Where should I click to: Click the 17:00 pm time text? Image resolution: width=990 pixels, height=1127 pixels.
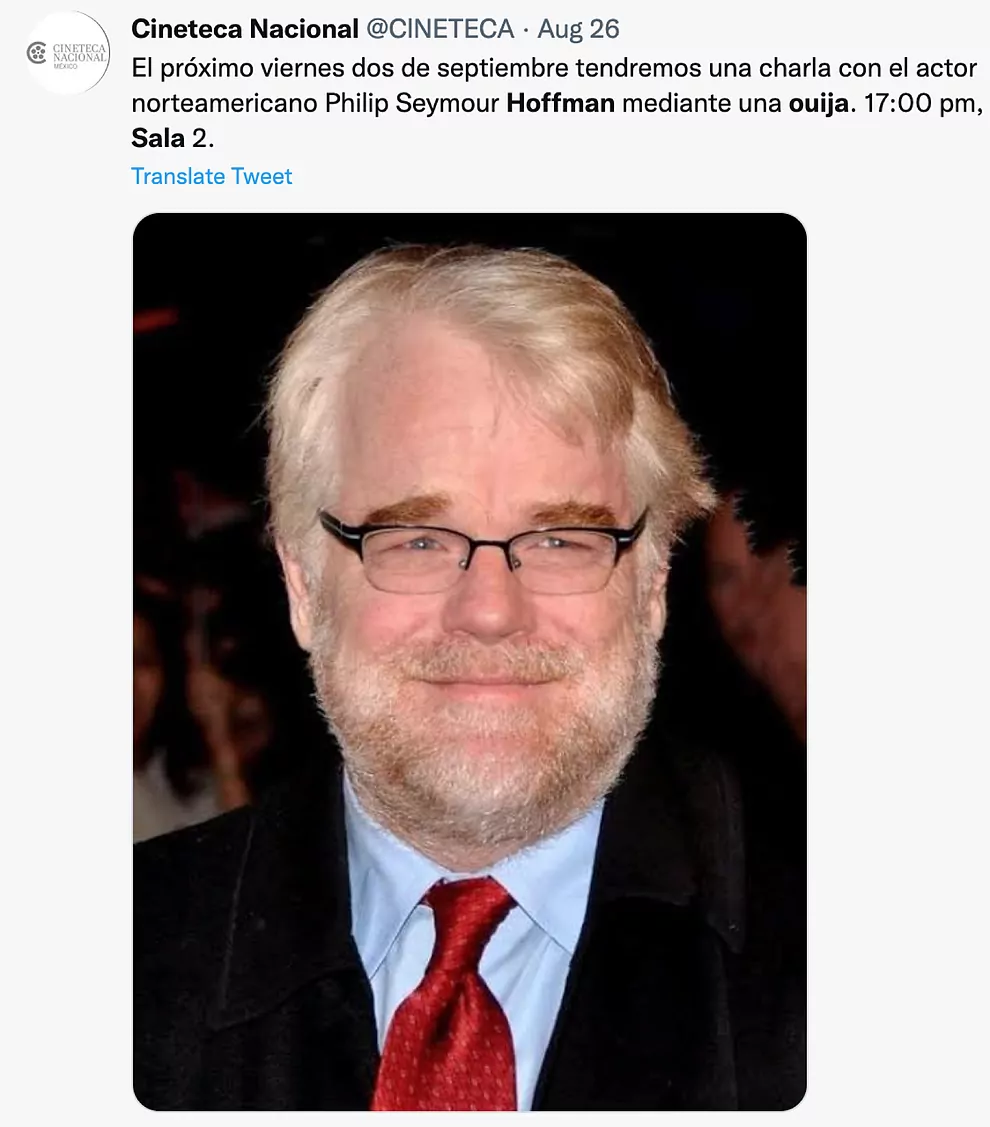point(922,104)
